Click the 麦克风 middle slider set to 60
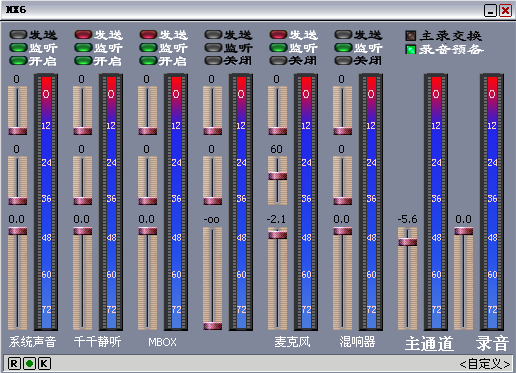This screenshot has width=516, height=373. tap(278, 176)
